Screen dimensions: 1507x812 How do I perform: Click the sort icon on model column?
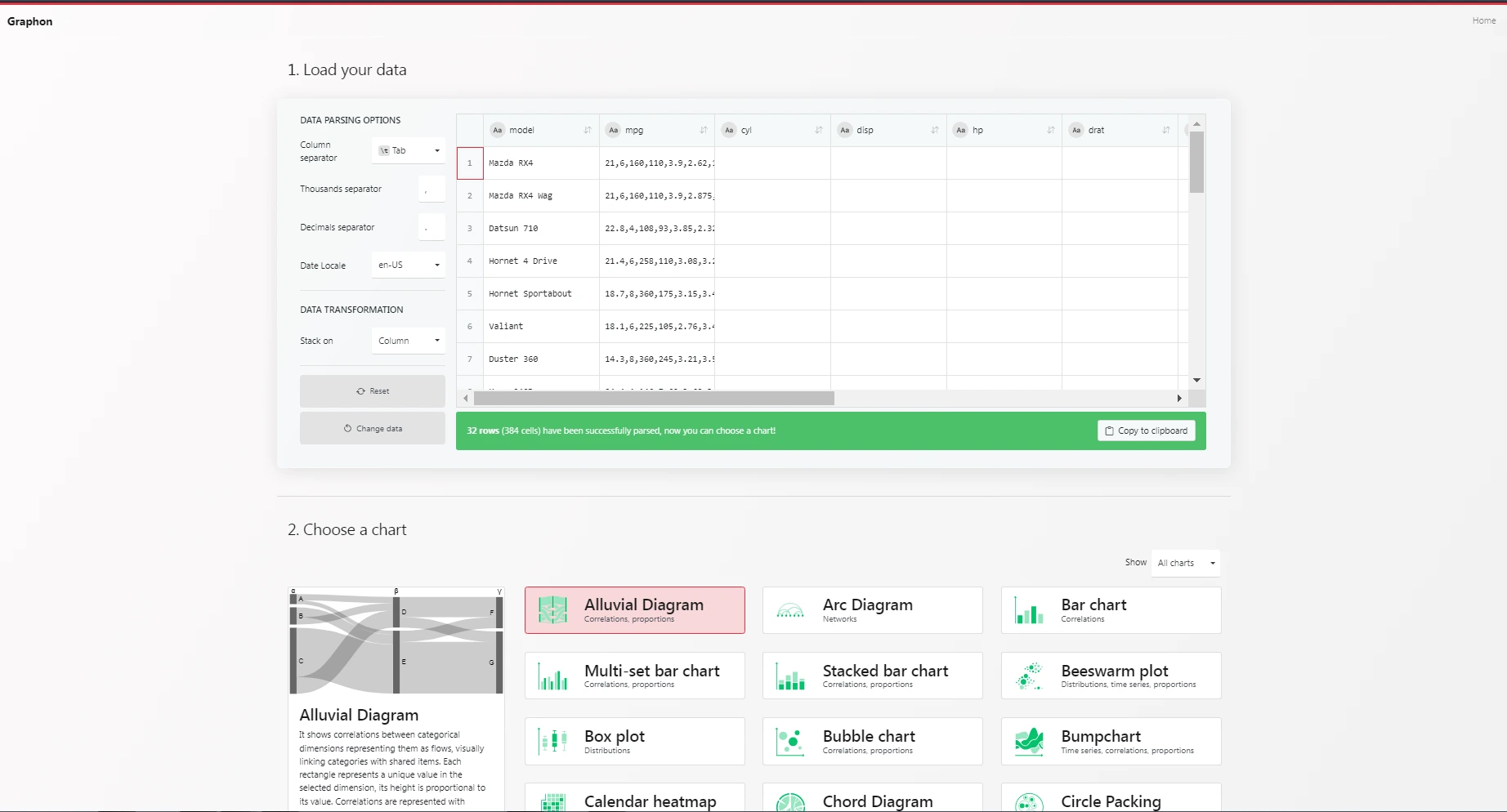click(x=587, y=130)
